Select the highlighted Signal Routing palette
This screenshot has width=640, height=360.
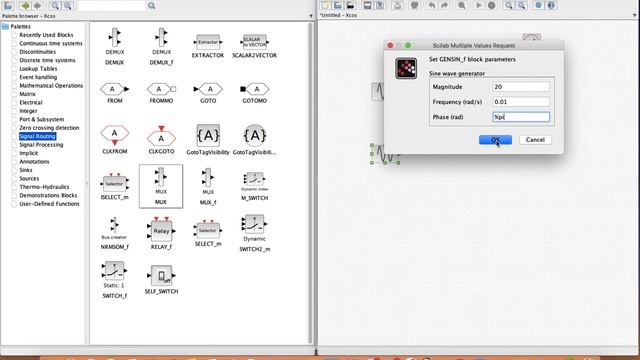point(37,136)
